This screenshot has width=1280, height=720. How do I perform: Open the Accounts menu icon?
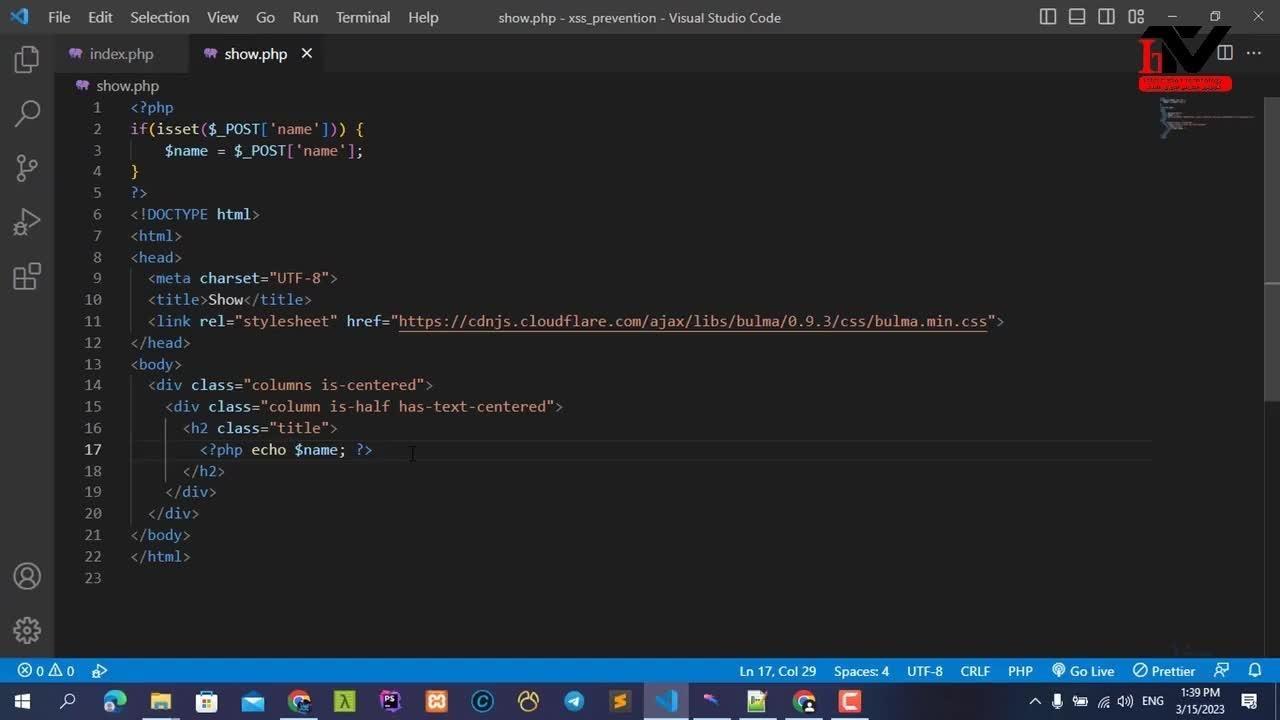[27, 577]
